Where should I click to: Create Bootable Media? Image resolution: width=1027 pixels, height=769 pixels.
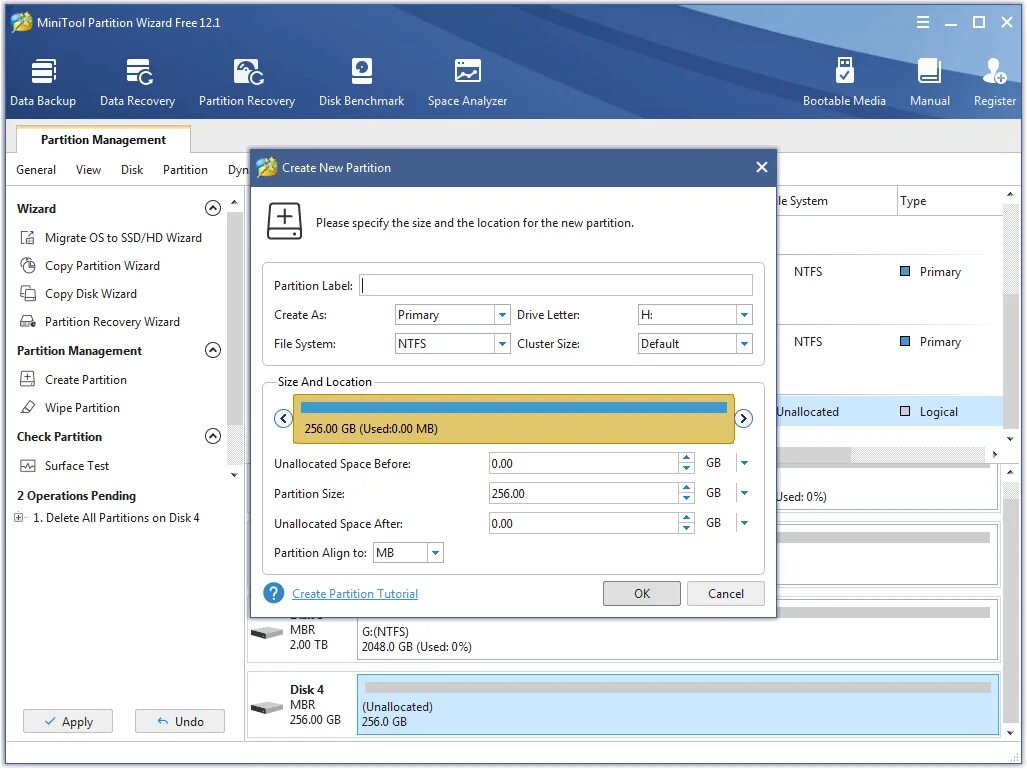[844, 83]
